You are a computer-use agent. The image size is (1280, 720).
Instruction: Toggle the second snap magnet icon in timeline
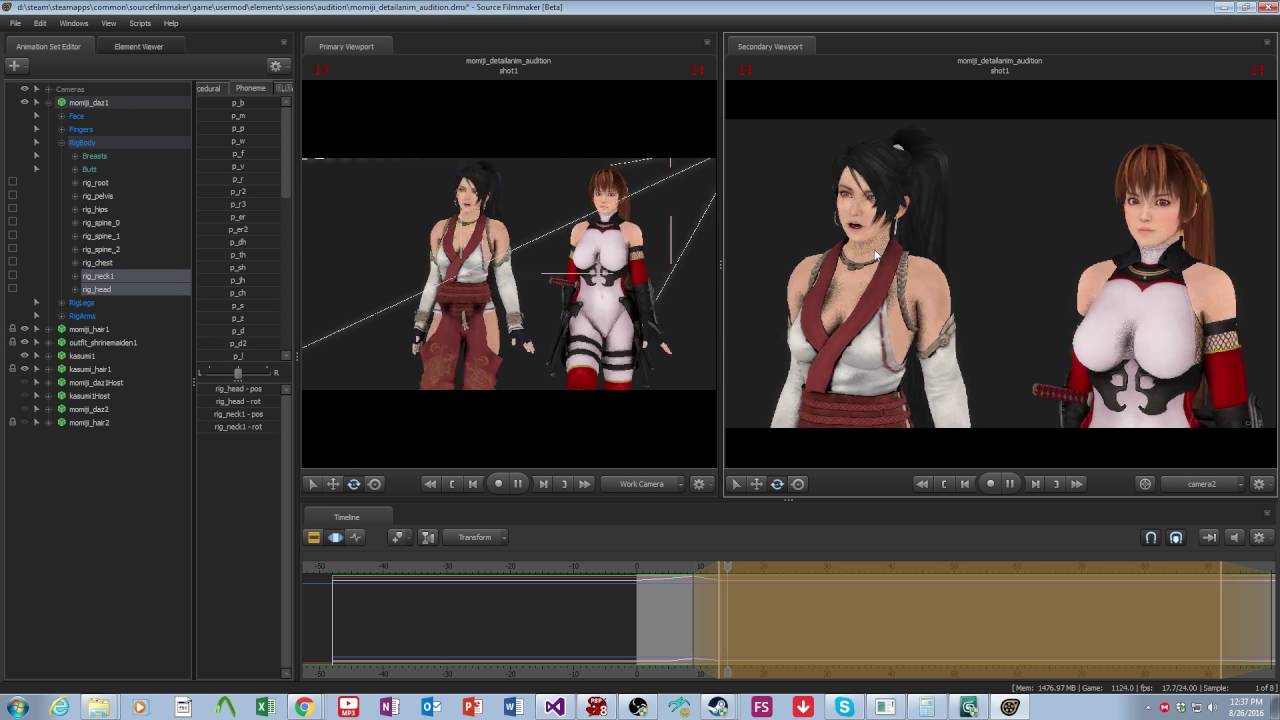click(1176, 537)
